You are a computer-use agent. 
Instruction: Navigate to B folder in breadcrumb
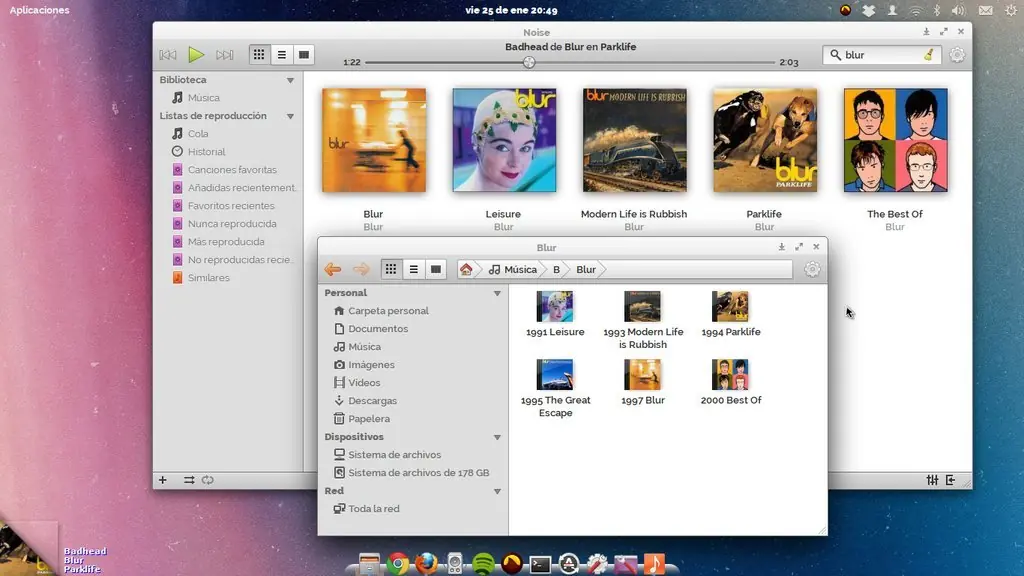556,269
